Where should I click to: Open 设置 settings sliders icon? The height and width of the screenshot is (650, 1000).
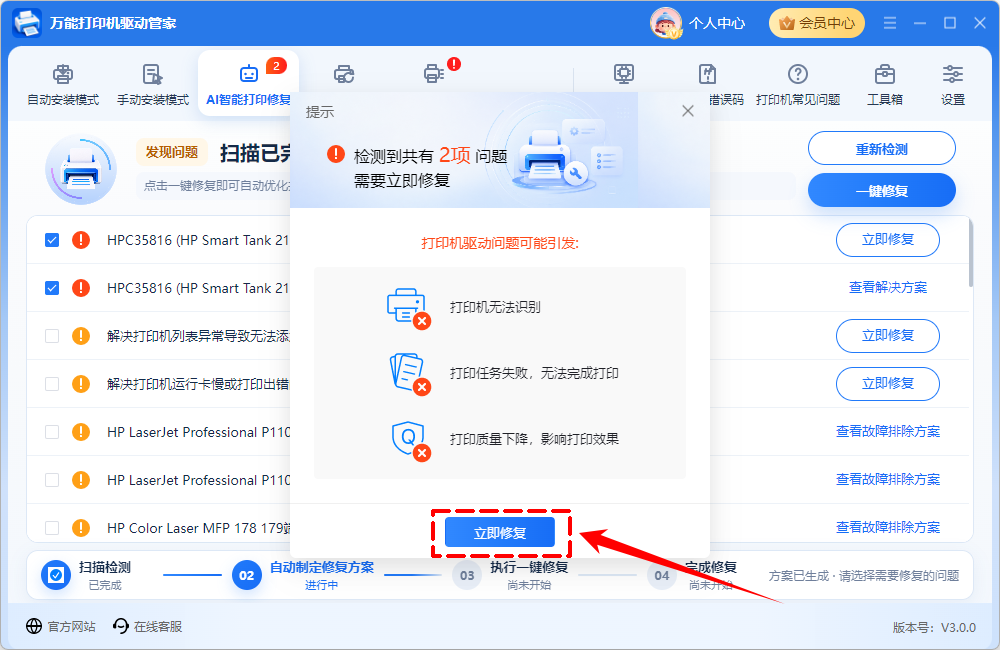[953, 84]
